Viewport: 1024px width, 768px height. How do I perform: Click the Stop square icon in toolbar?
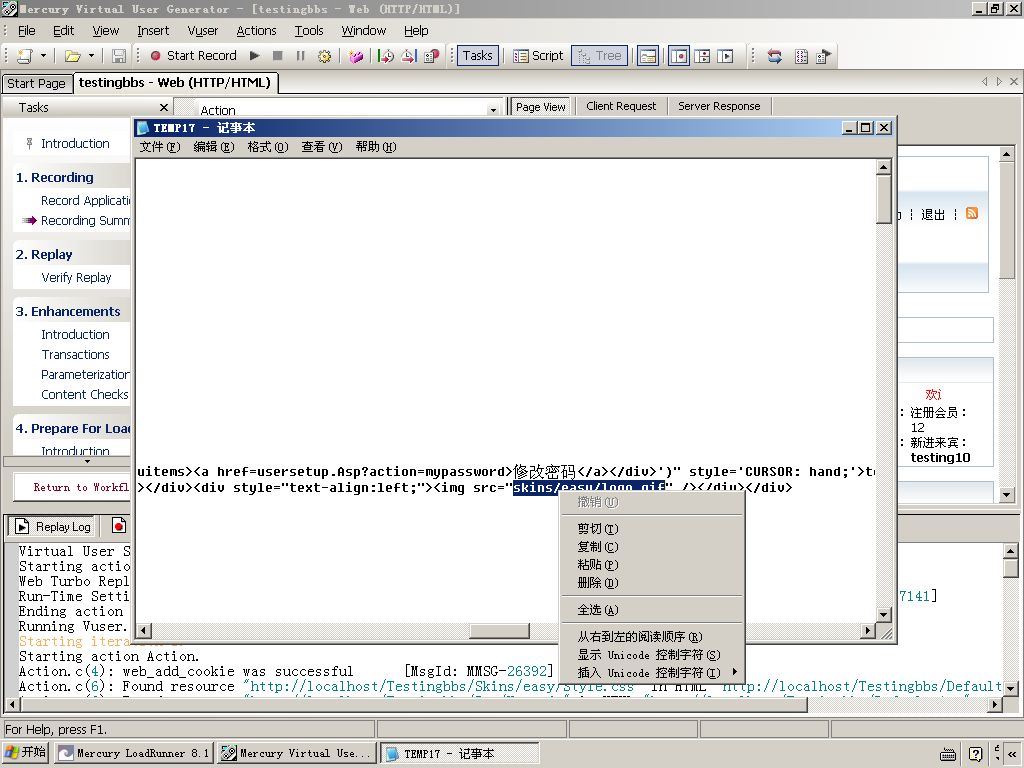(278, 56)
